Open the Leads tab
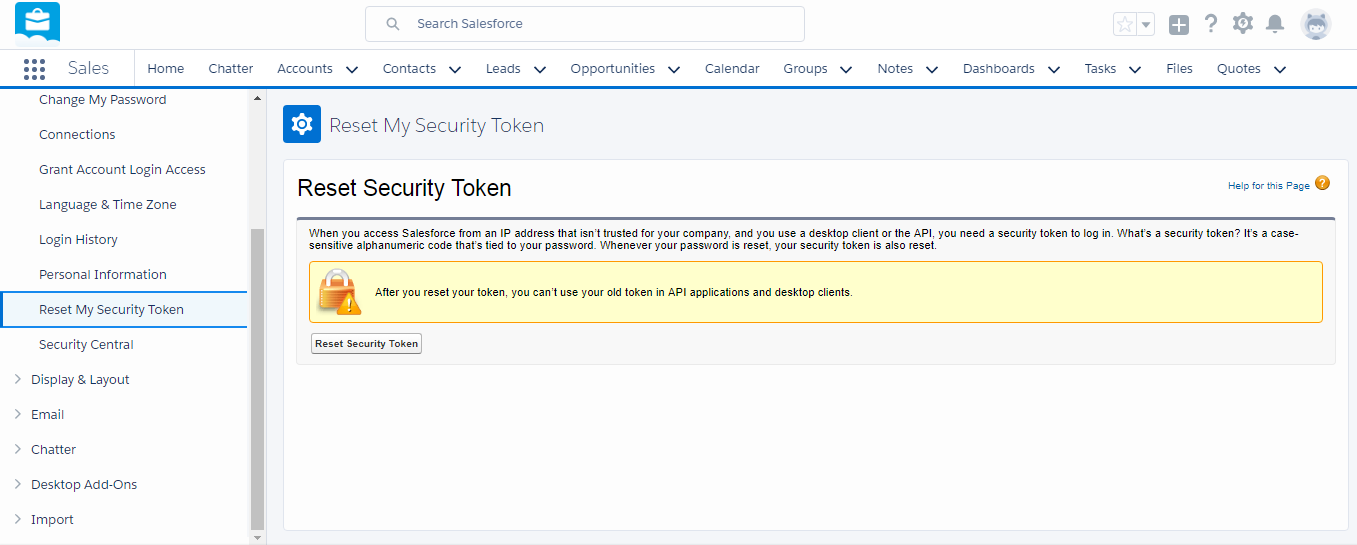This screenshot has width=1357, height=545. 503,69
